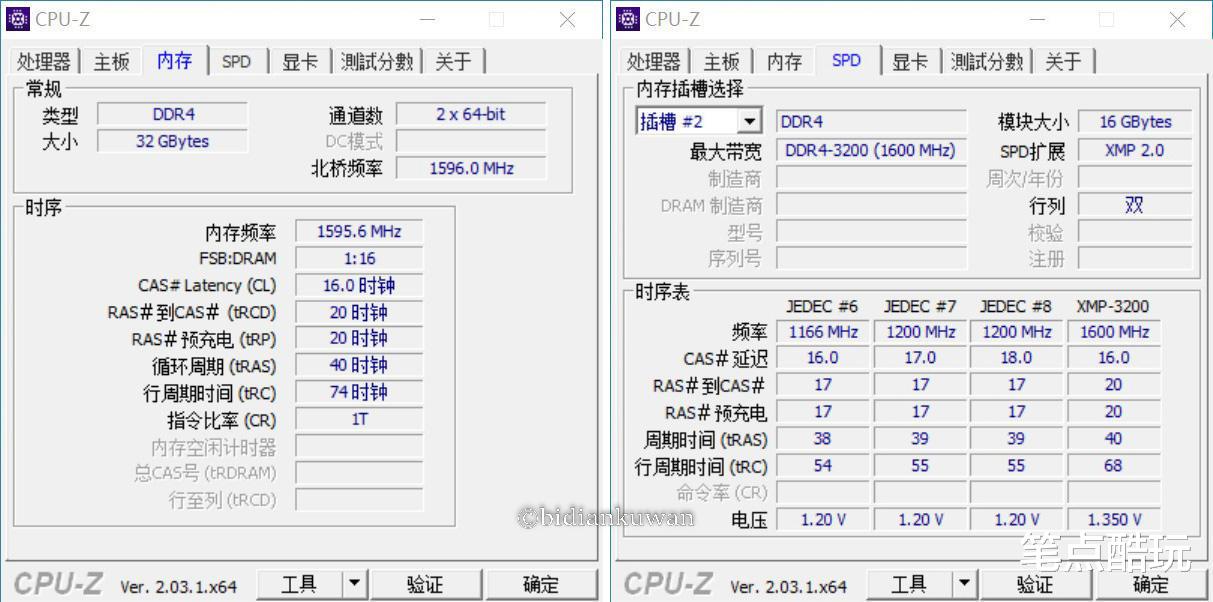Viewport: 1213px width, 602px height.
Task: Switch to the 显卡 tab in the right window
Action: (x=910, y=61)
